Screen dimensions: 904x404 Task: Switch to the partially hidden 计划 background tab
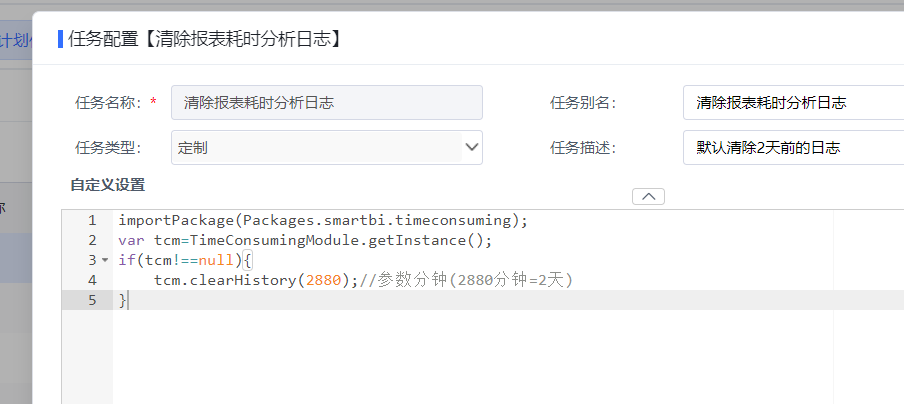pyautogui.click(x=16, y=40)
